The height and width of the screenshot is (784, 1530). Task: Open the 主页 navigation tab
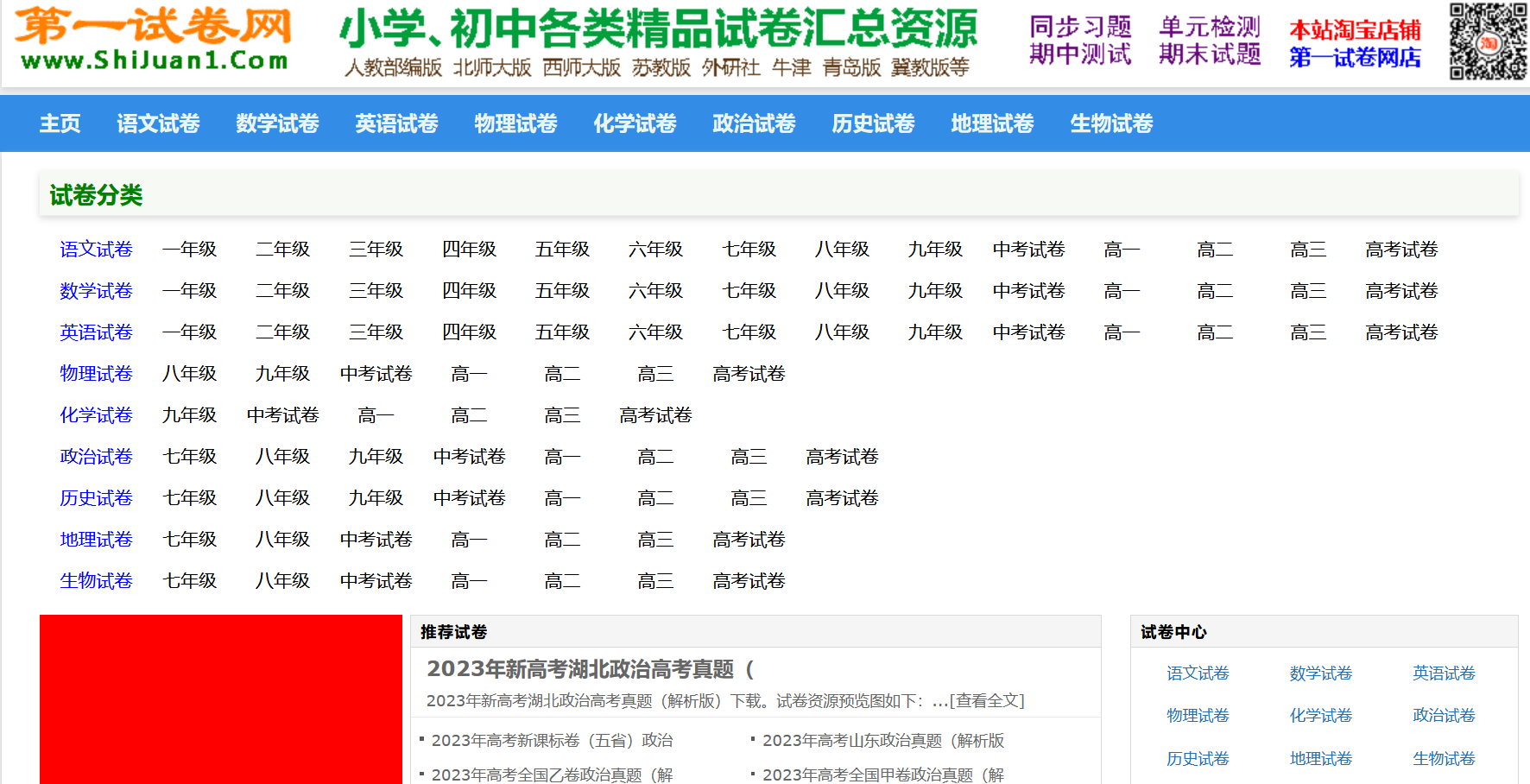coord(60,123)
